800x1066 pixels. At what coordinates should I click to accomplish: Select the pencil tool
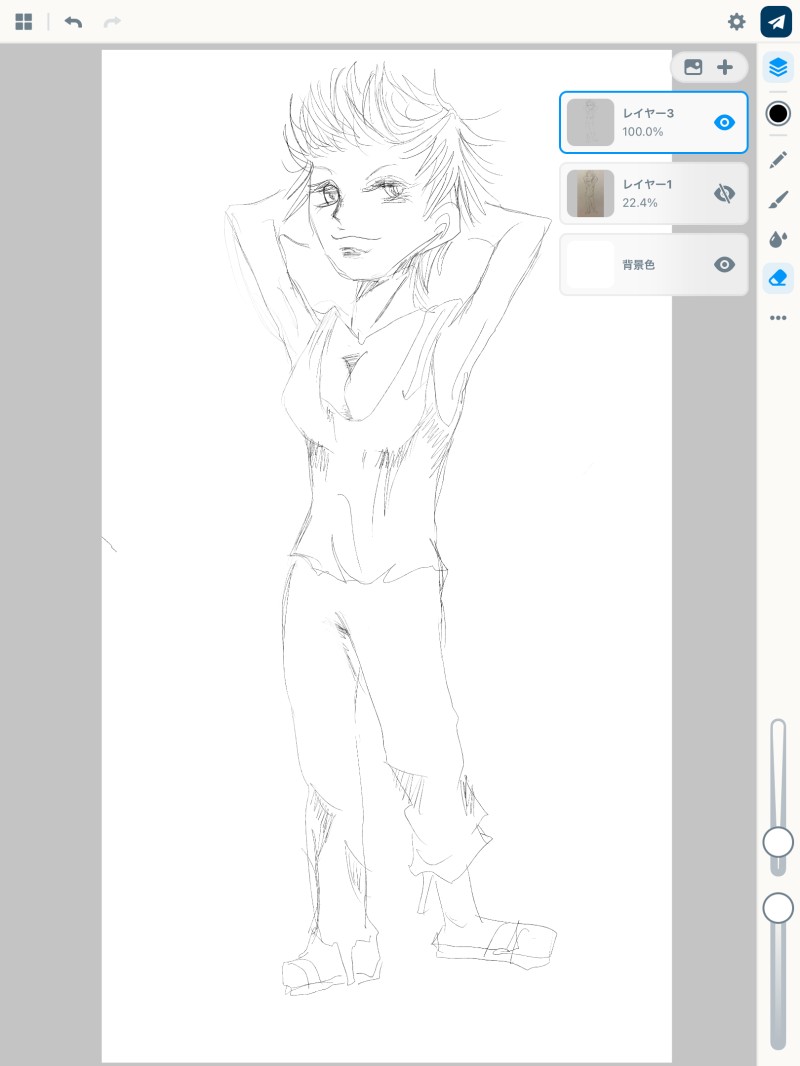pos(778,160)
